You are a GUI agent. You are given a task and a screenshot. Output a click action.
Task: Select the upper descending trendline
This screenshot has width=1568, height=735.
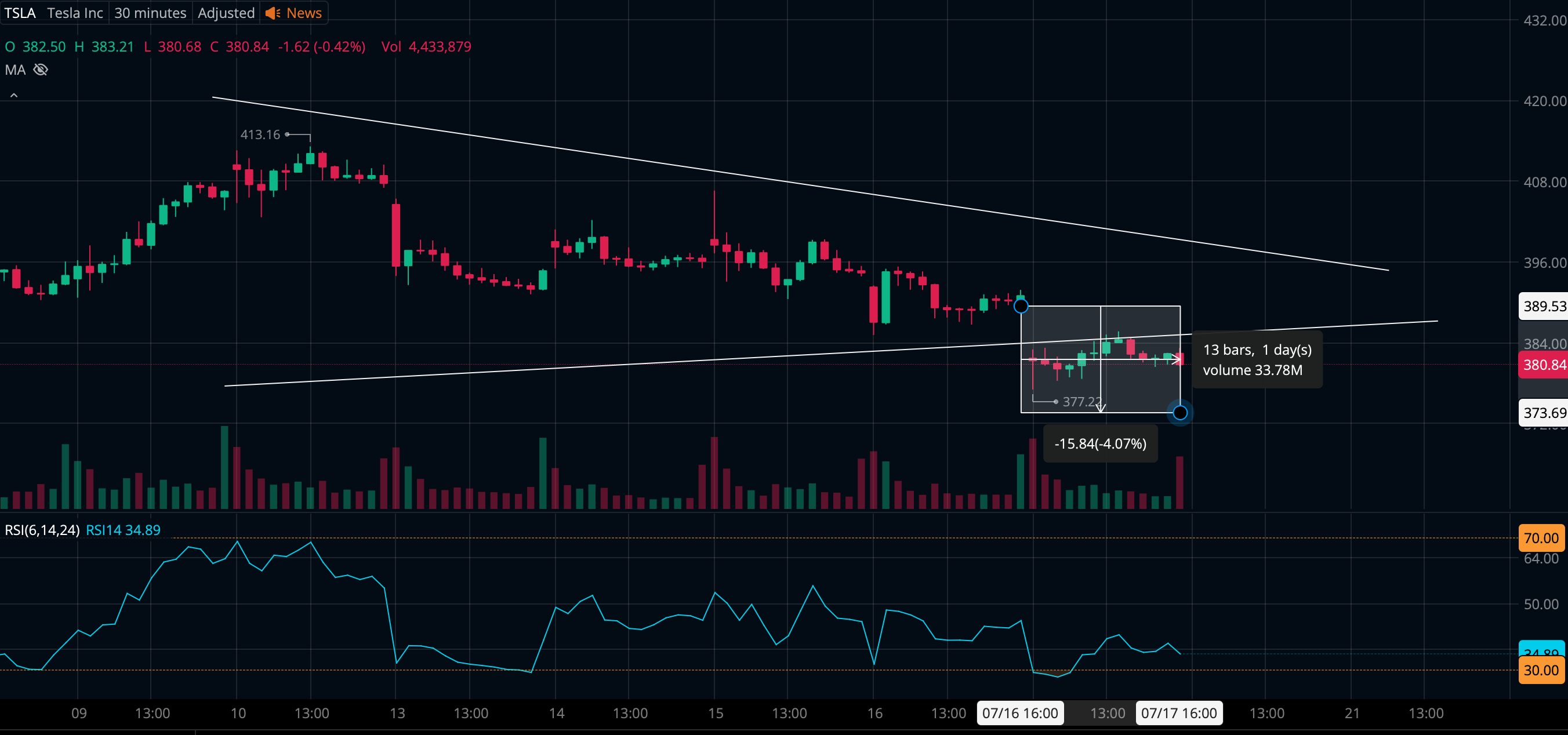pyautogui.click(x=800, y=183)
